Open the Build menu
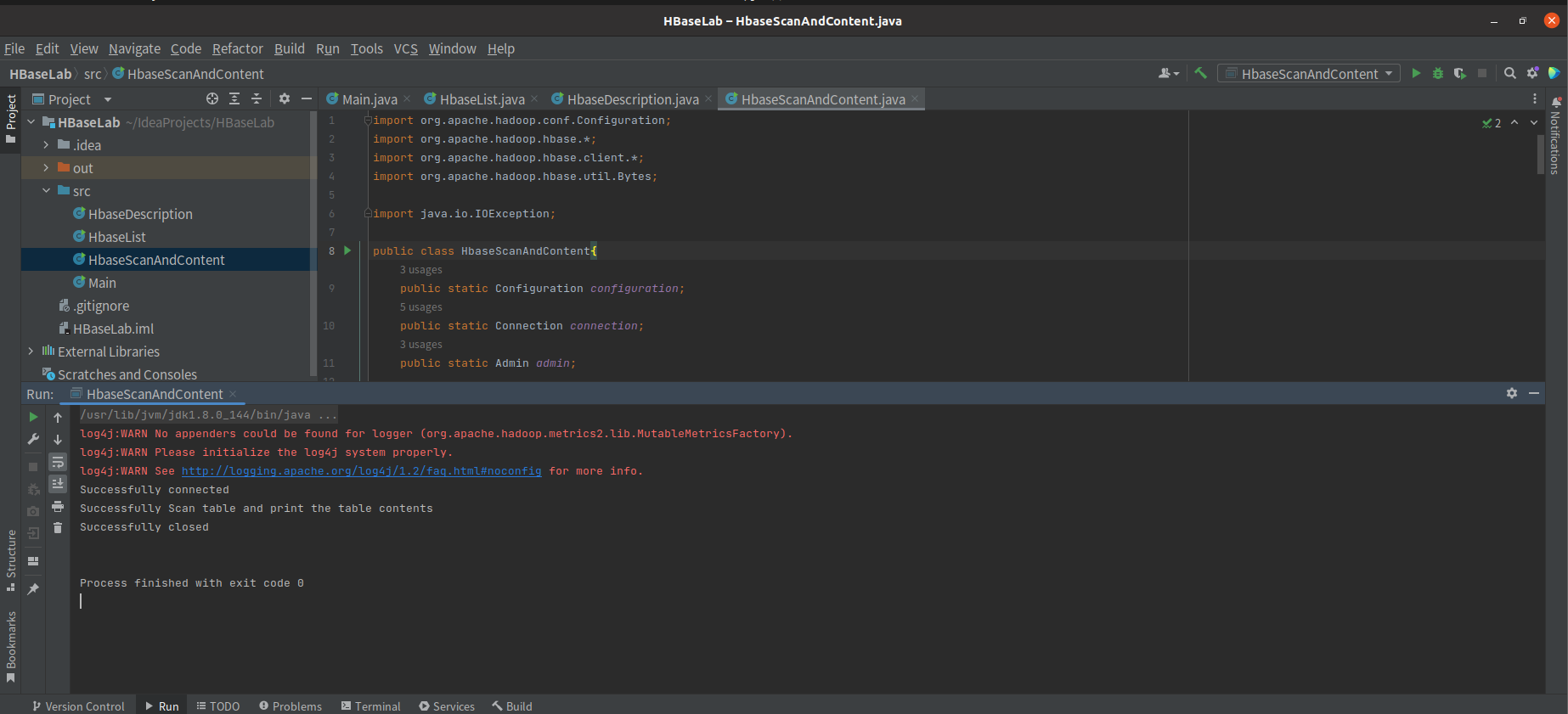Viewport: 1568px width, 714px height. (x=289, y=48)
